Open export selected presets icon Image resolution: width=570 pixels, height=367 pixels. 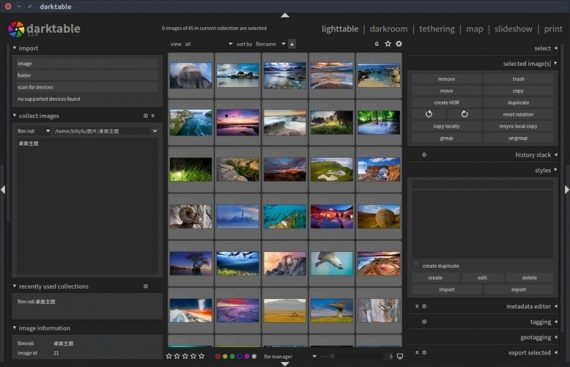click(x=417, y=352)
